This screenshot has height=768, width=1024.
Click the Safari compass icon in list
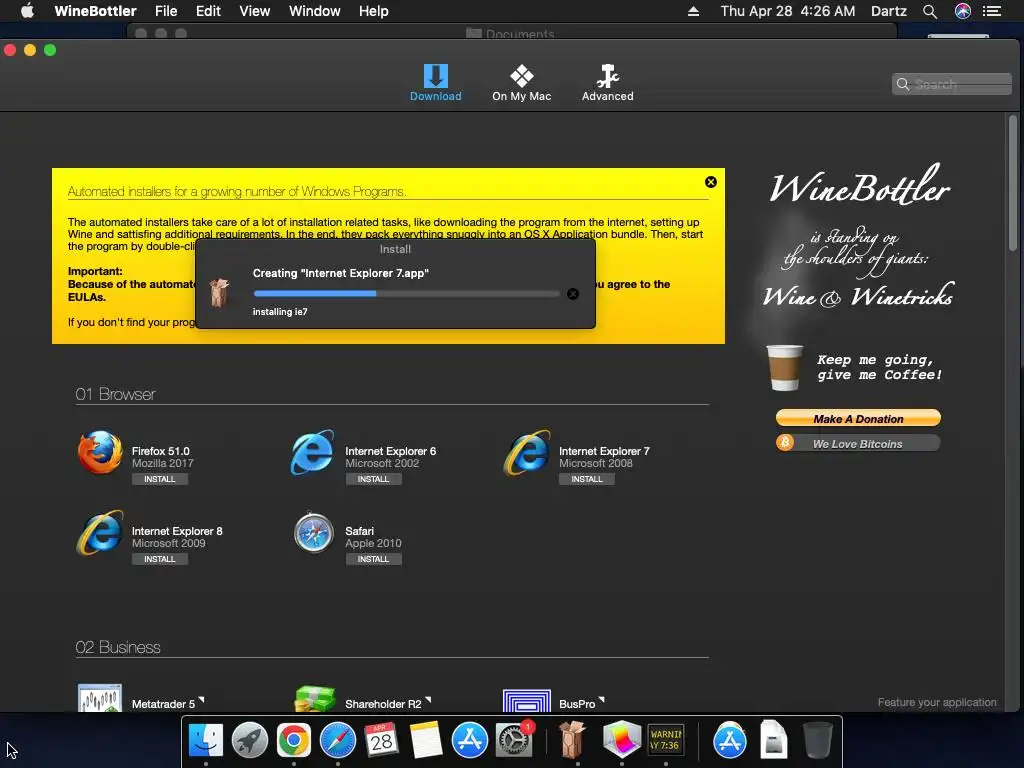pyautogui.click(x=313, y=533)
